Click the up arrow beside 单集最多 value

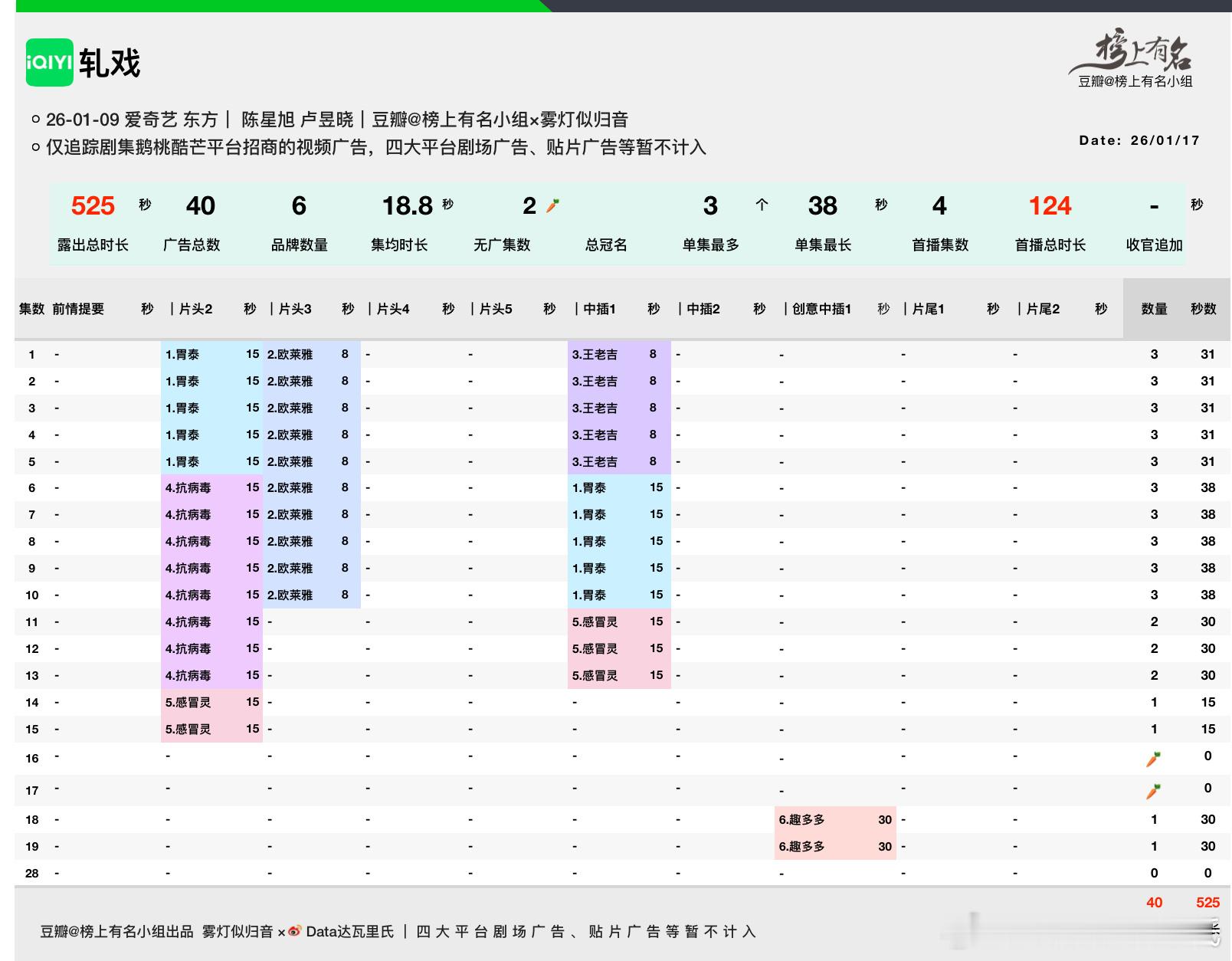pyautogui.click(x=762, y=205)
